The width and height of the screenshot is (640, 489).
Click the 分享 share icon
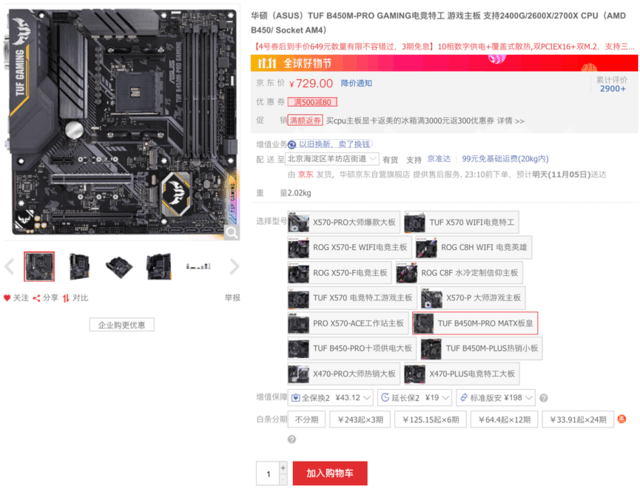tap(36, 298)
